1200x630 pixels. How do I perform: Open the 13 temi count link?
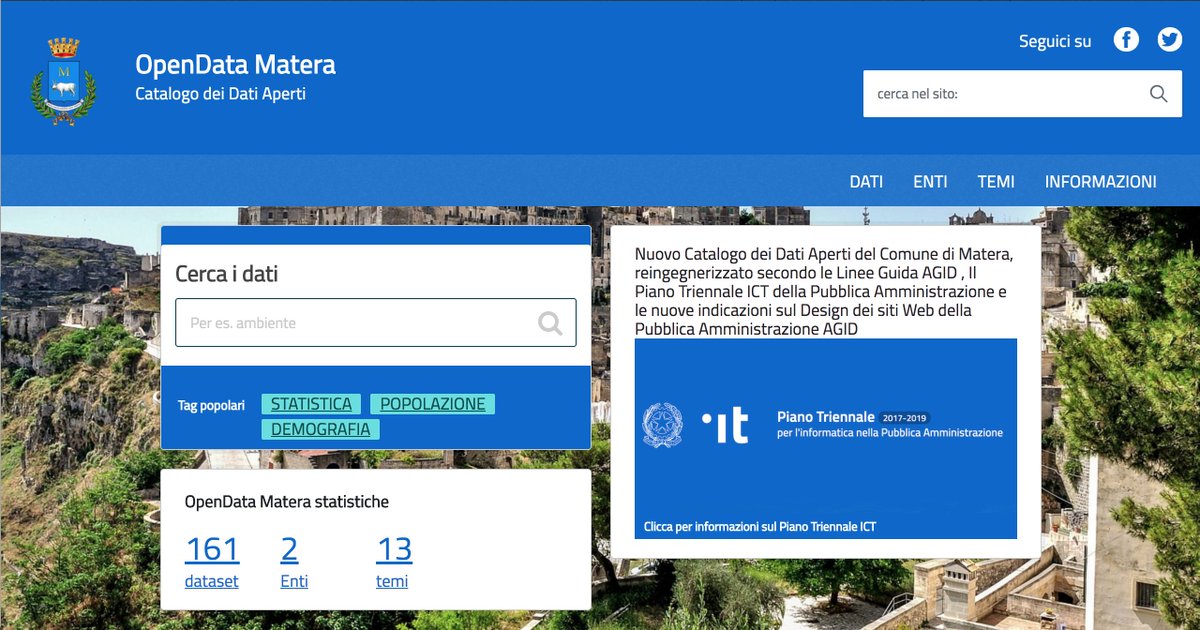394,549
